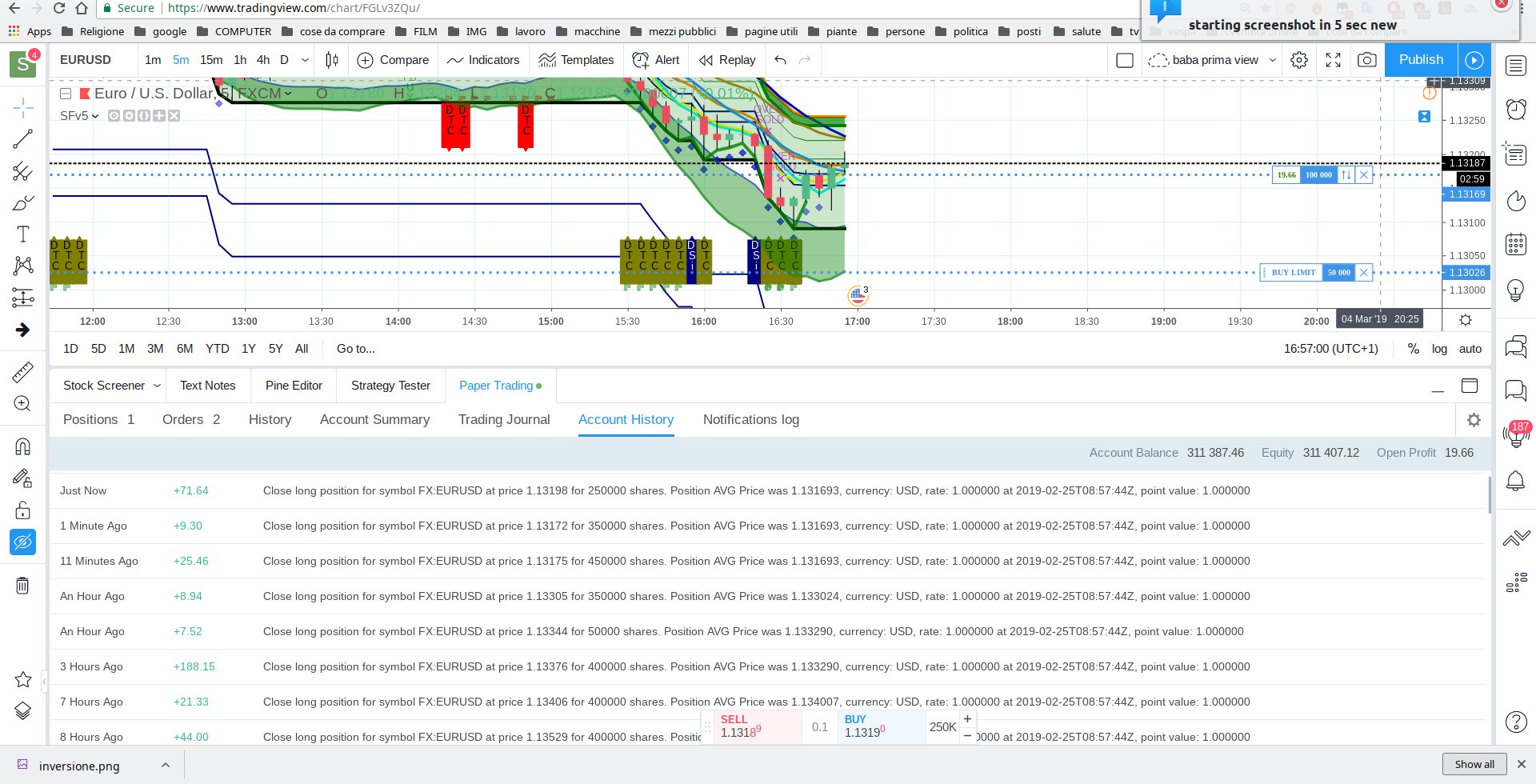Select the crosshair cursor tool
1536x784 pixels.
click(23, 107)
